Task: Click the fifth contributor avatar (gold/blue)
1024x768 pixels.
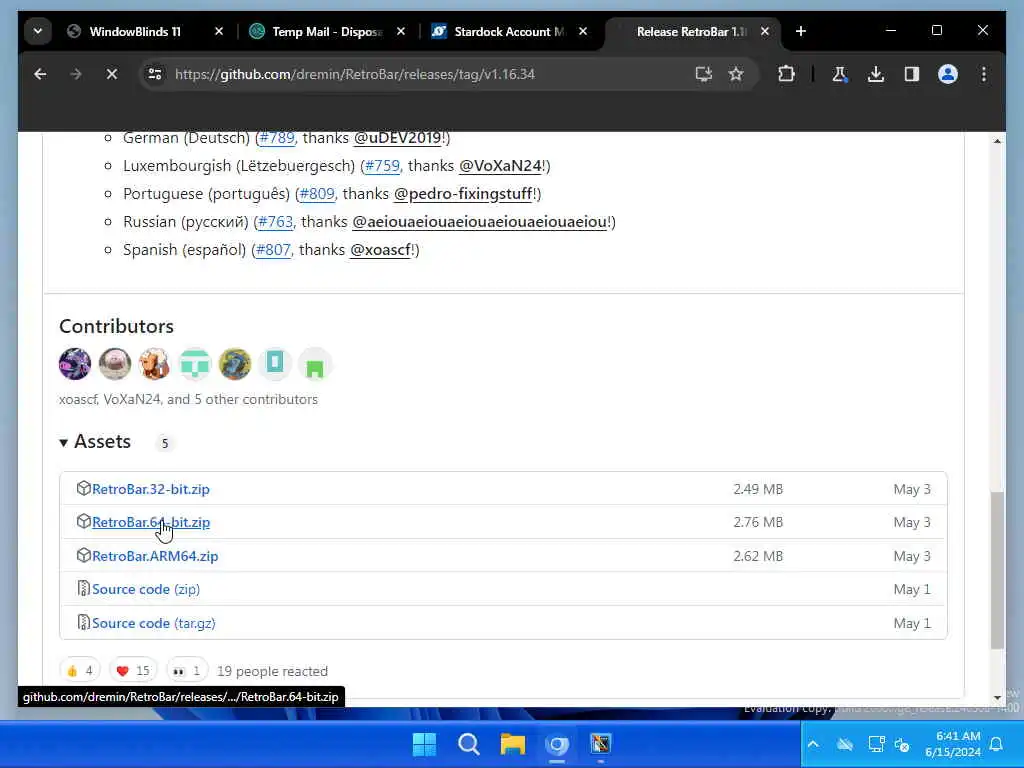Action: tap(234, 364)
